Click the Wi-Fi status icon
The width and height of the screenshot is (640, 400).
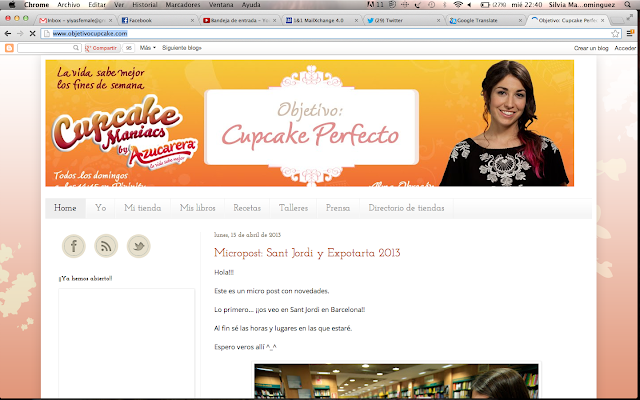click(458, 5)
